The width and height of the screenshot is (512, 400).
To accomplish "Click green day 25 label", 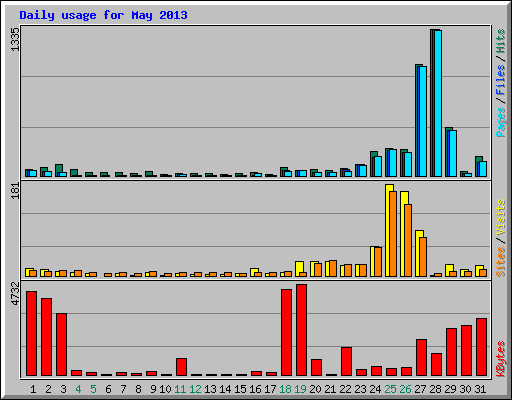I will tap(390, 389).
